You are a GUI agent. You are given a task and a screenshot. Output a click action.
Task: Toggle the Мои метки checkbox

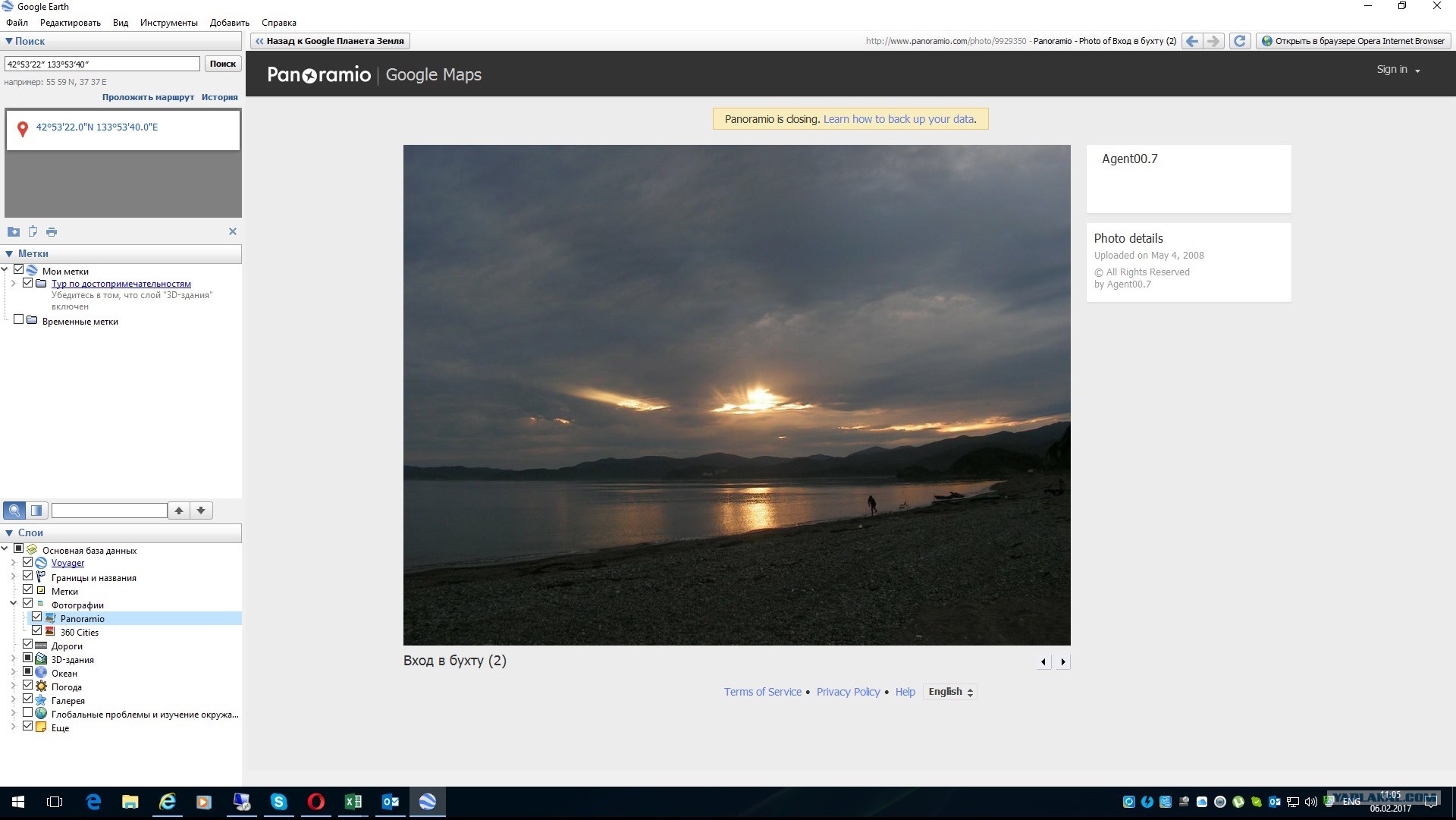19,270
